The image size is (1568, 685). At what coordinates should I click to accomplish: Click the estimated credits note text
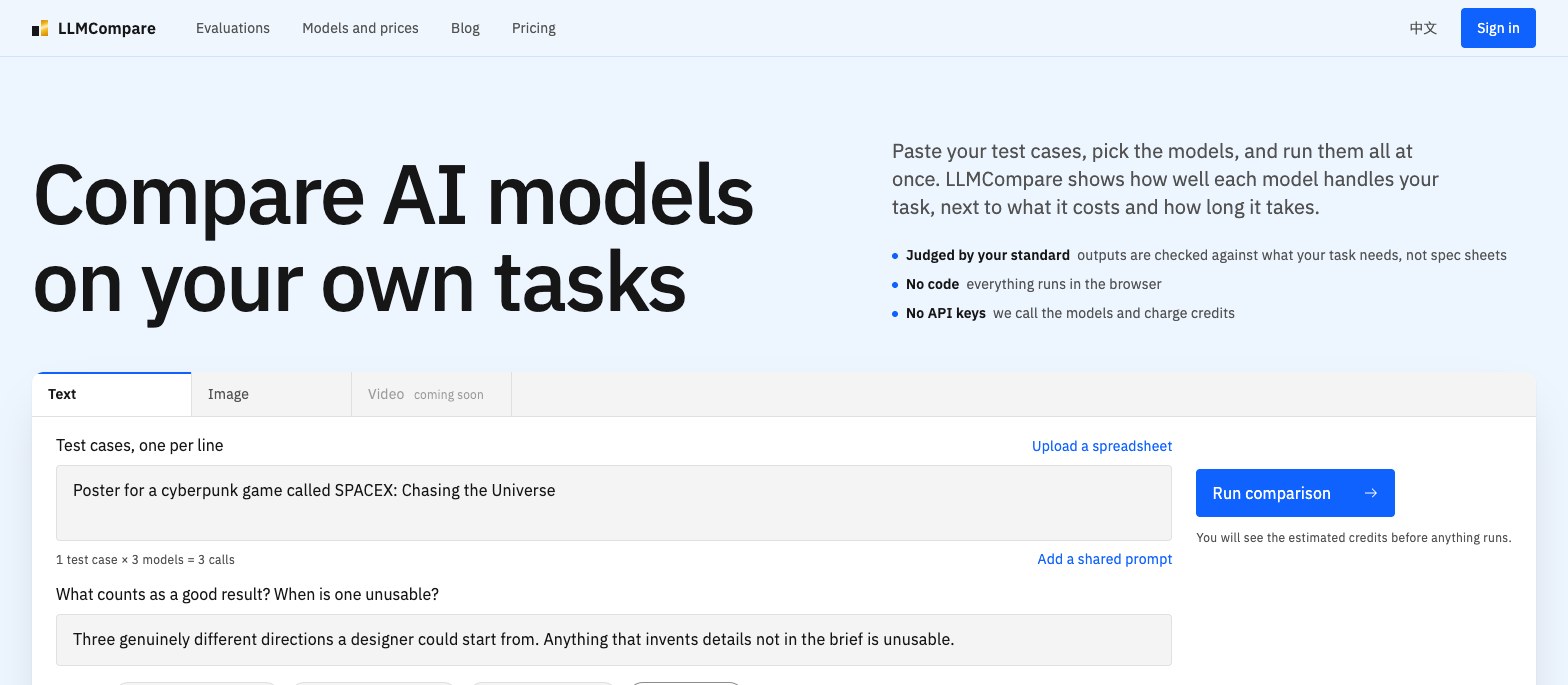click(1354, 538)
